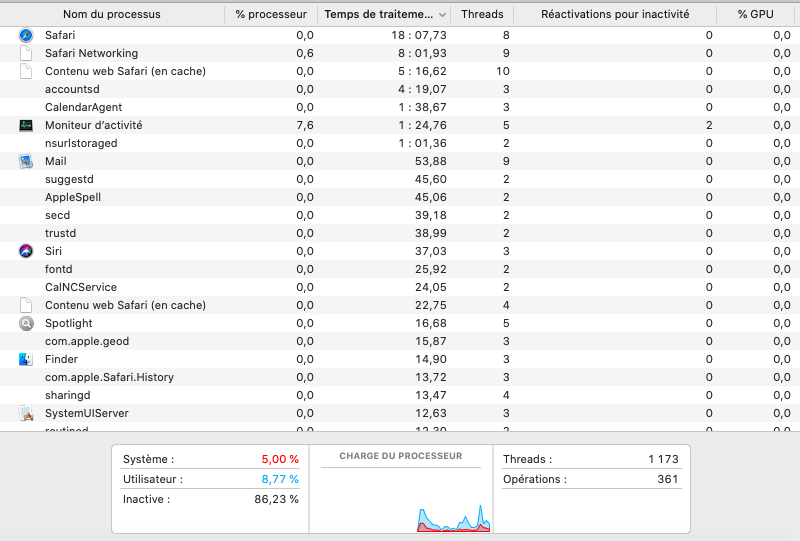The height and width of the screenshot is (541, 800).
Task: Click the Système 5,00 % value
Action: point(280,459)
